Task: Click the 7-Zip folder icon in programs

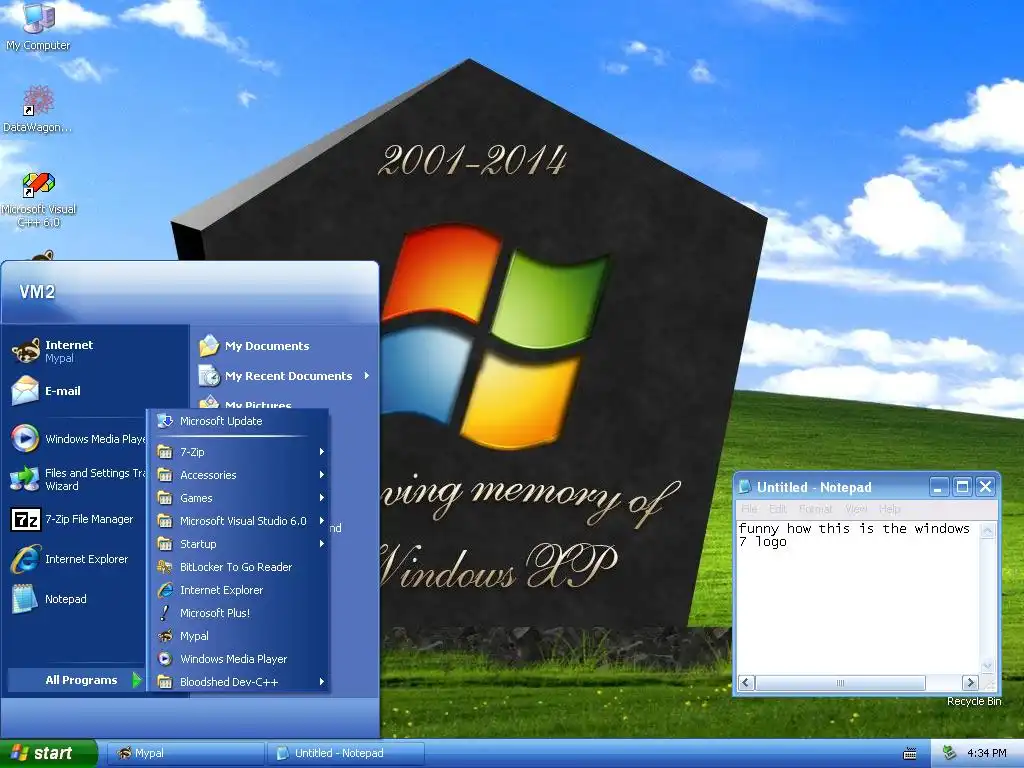Action: coord(165,452)
